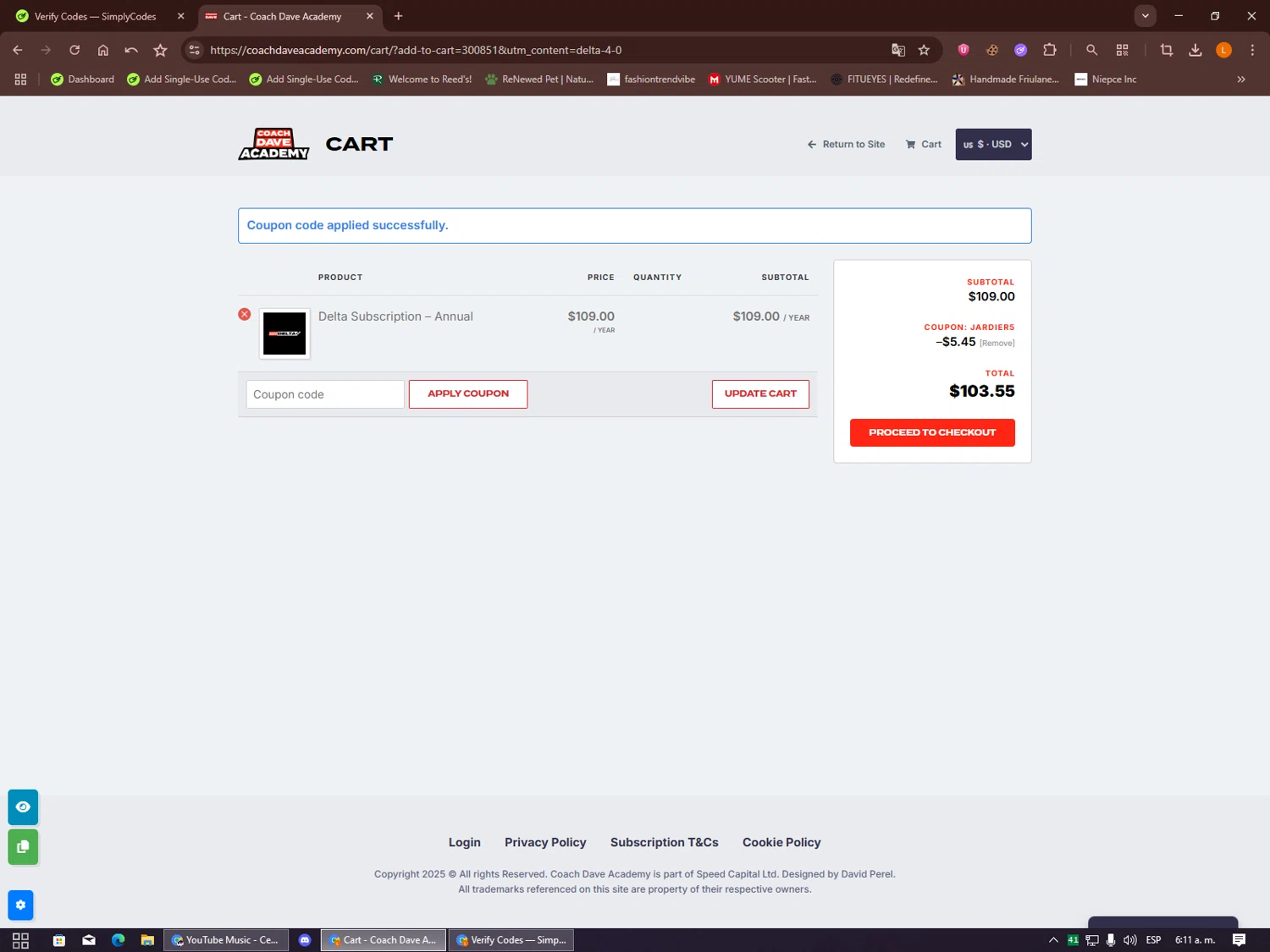
Task: Open the browser three-dot menu
Action: click(1252, 50)
